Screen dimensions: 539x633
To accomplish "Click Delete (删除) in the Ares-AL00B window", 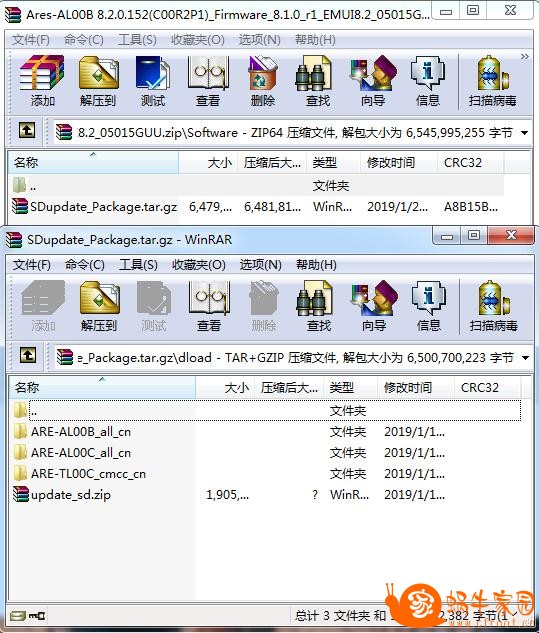I will point(263,82).
